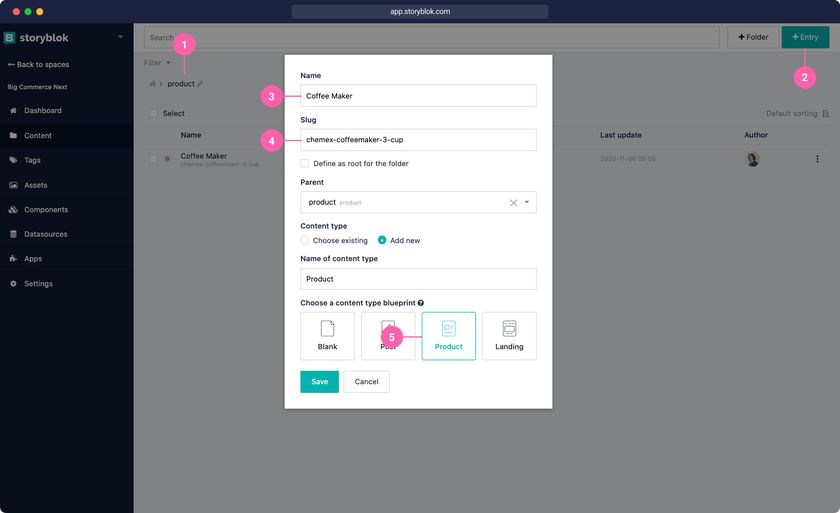Click the blueprint help question mark icon
840x513 pixels.
tap(421, 303)
